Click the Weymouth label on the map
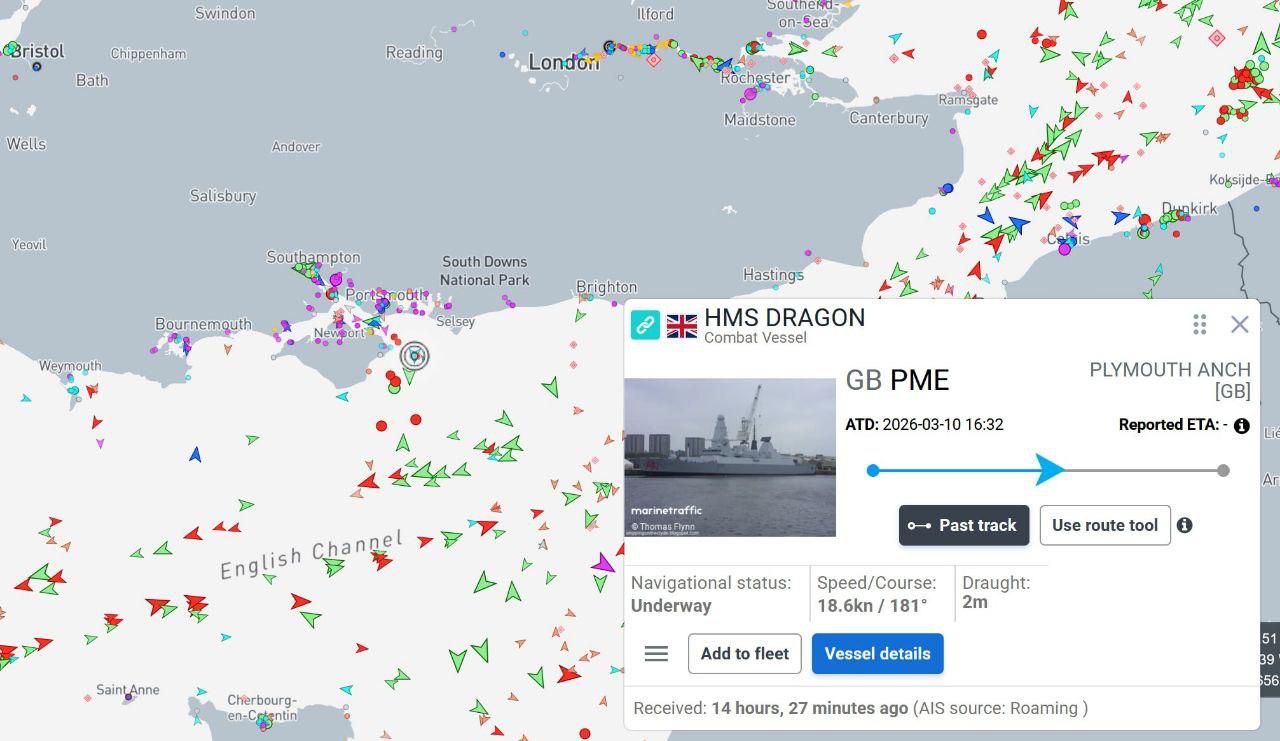1280x741 pixels. tap(70, 367)
